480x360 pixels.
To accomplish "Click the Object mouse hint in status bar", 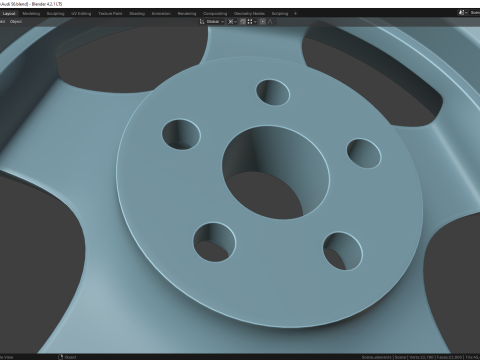I will point(67,357).
